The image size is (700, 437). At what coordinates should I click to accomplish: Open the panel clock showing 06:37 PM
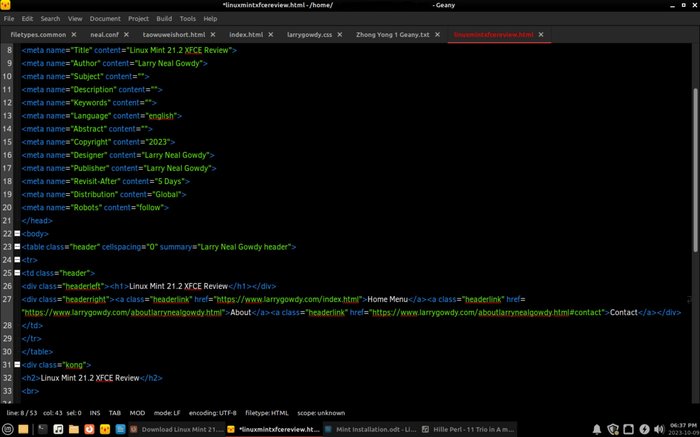683,429
